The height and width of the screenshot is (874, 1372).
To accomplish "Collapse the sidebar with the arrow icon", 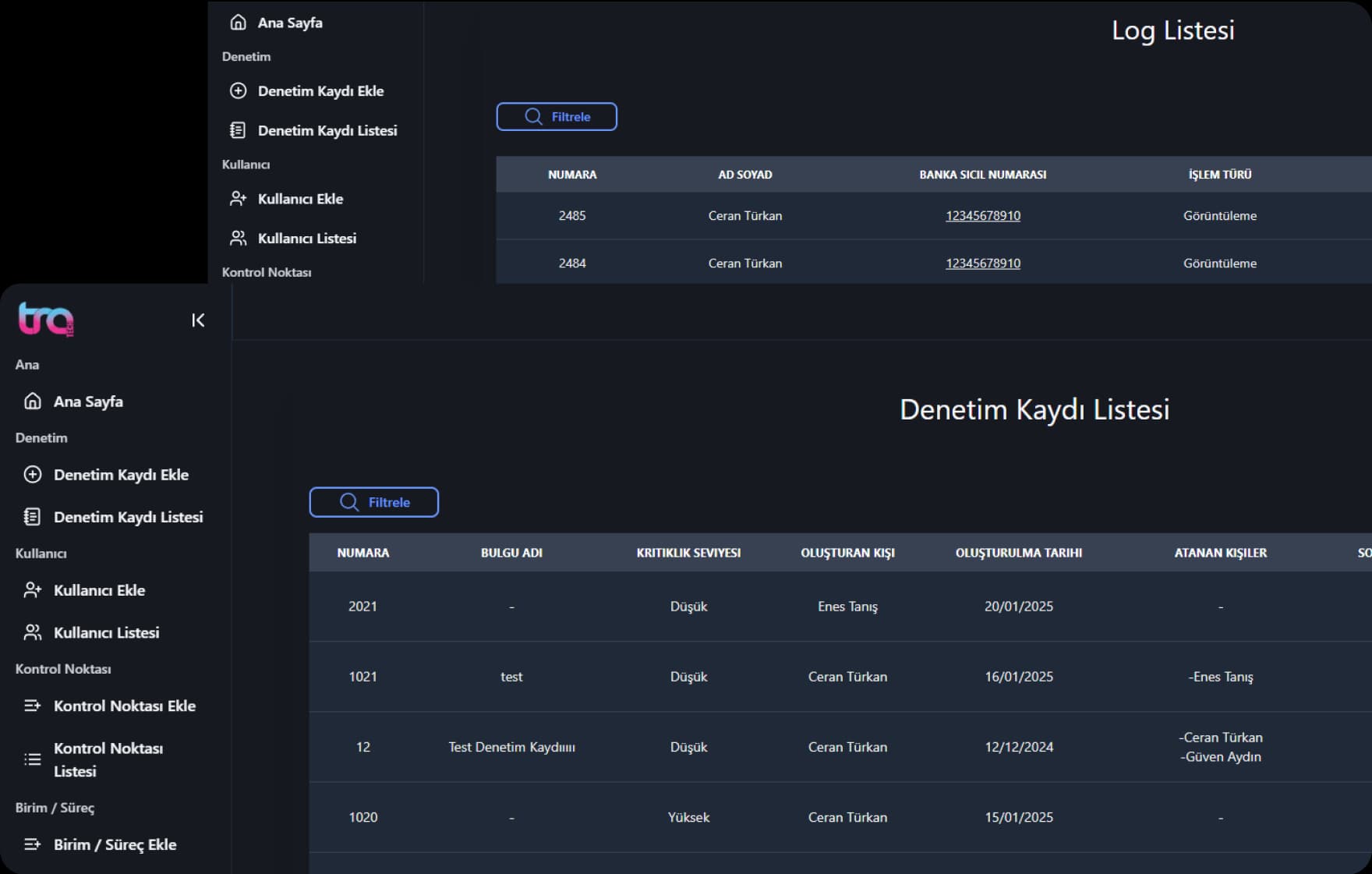I will click(198, 320).
